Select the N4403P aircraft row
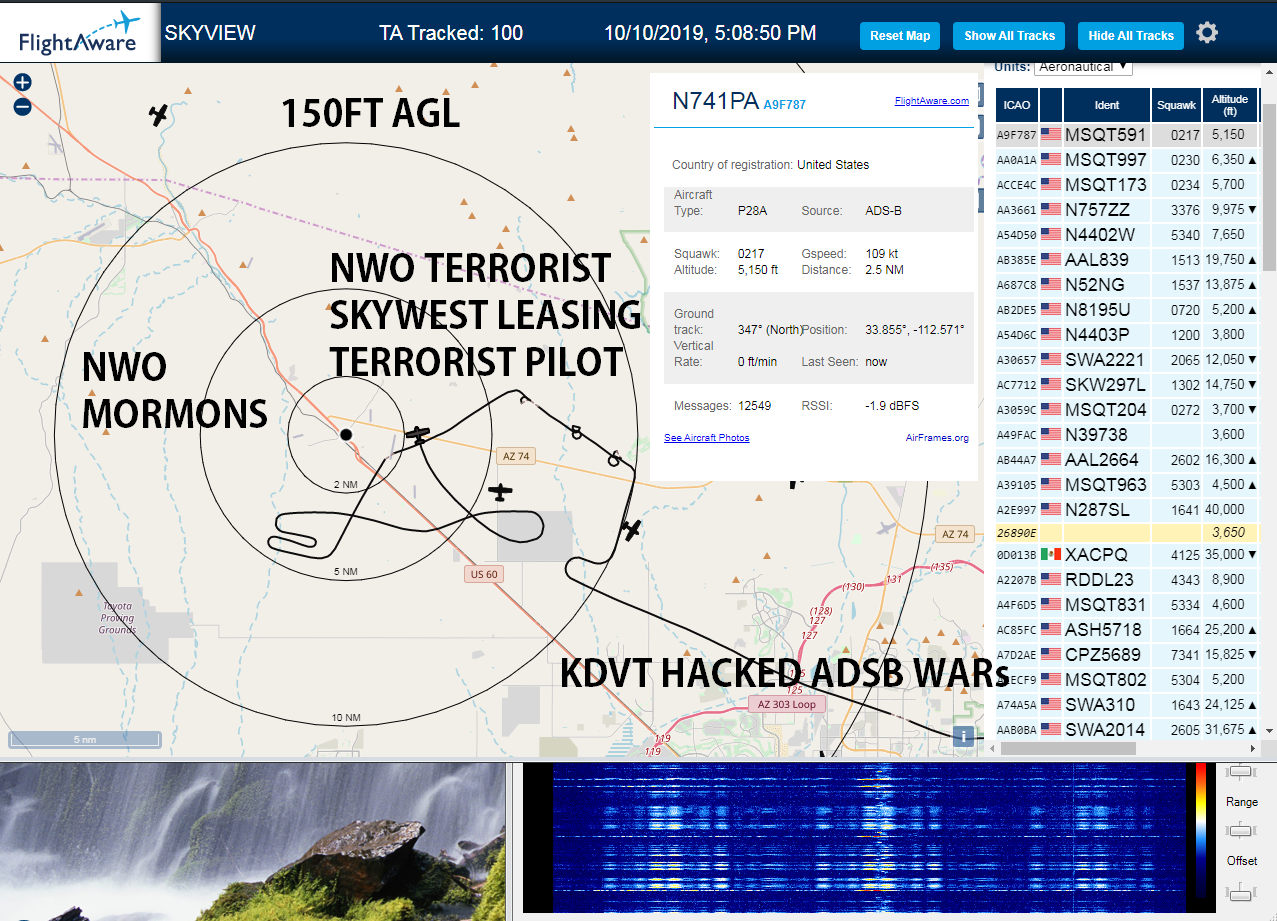The height and width of the screenshot is (921, 1277). pos(1127,334)
